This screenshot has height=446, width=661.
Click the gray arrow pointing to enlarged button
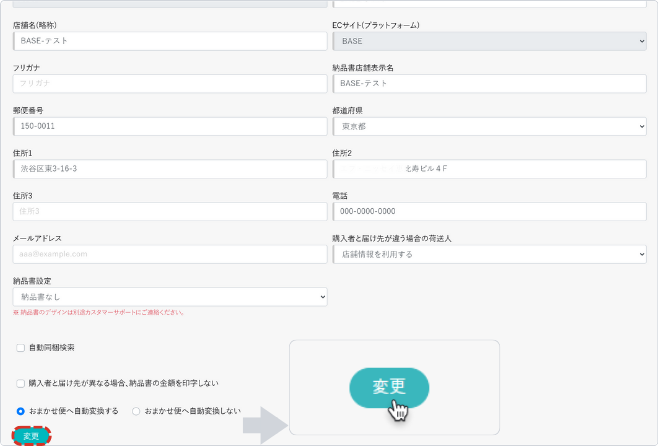click(x=265, y=425)
